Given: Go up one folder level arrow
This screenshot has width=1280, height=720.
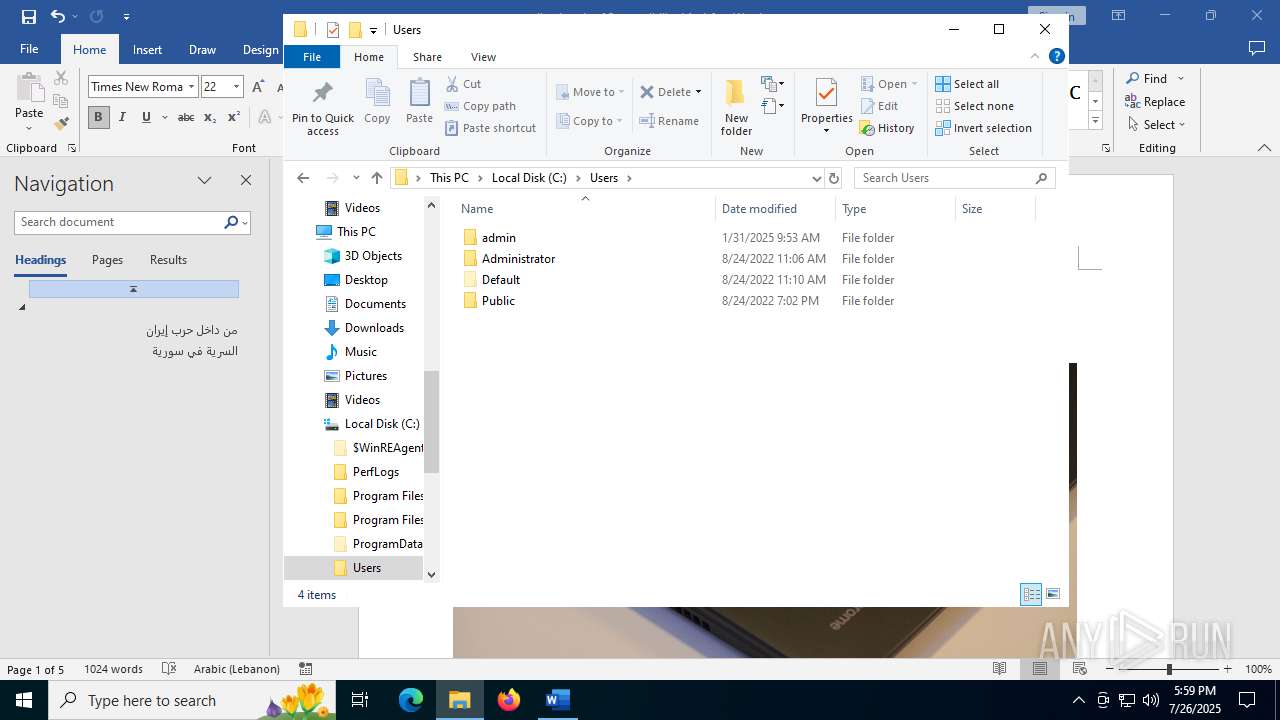Looking at the screenshot, I should click(376, 178).
